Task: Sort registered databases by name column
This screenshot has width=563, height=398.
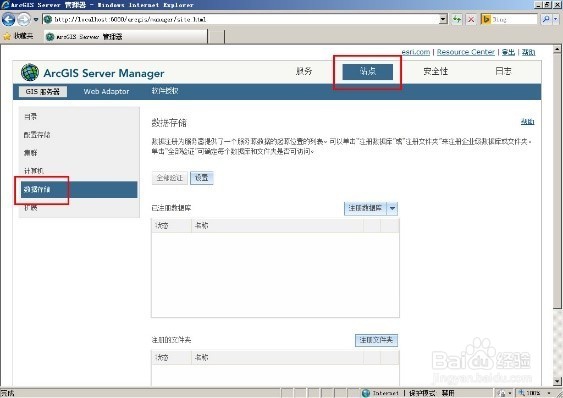Action: [x=277, y=226]
